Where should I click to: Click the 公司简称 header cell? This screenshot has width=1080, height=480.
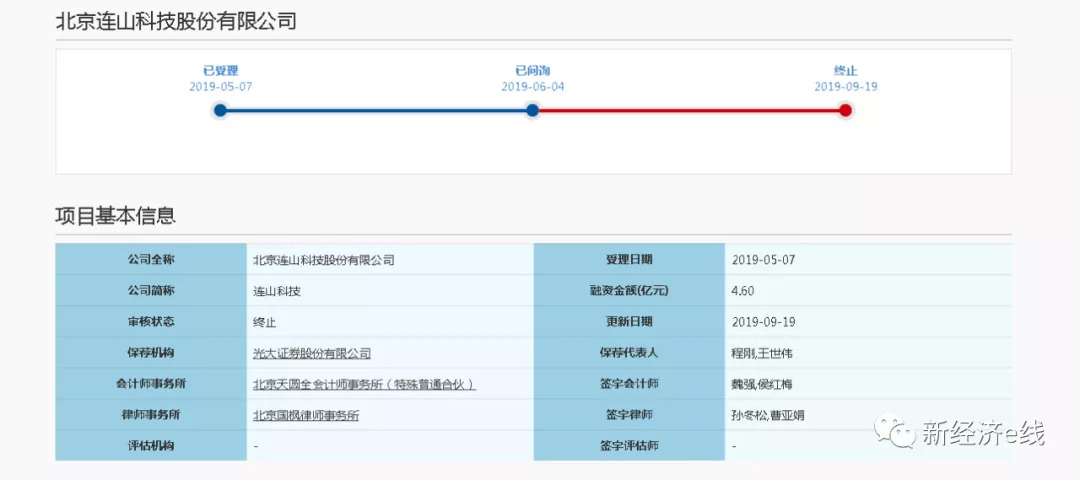click(151, 291)
